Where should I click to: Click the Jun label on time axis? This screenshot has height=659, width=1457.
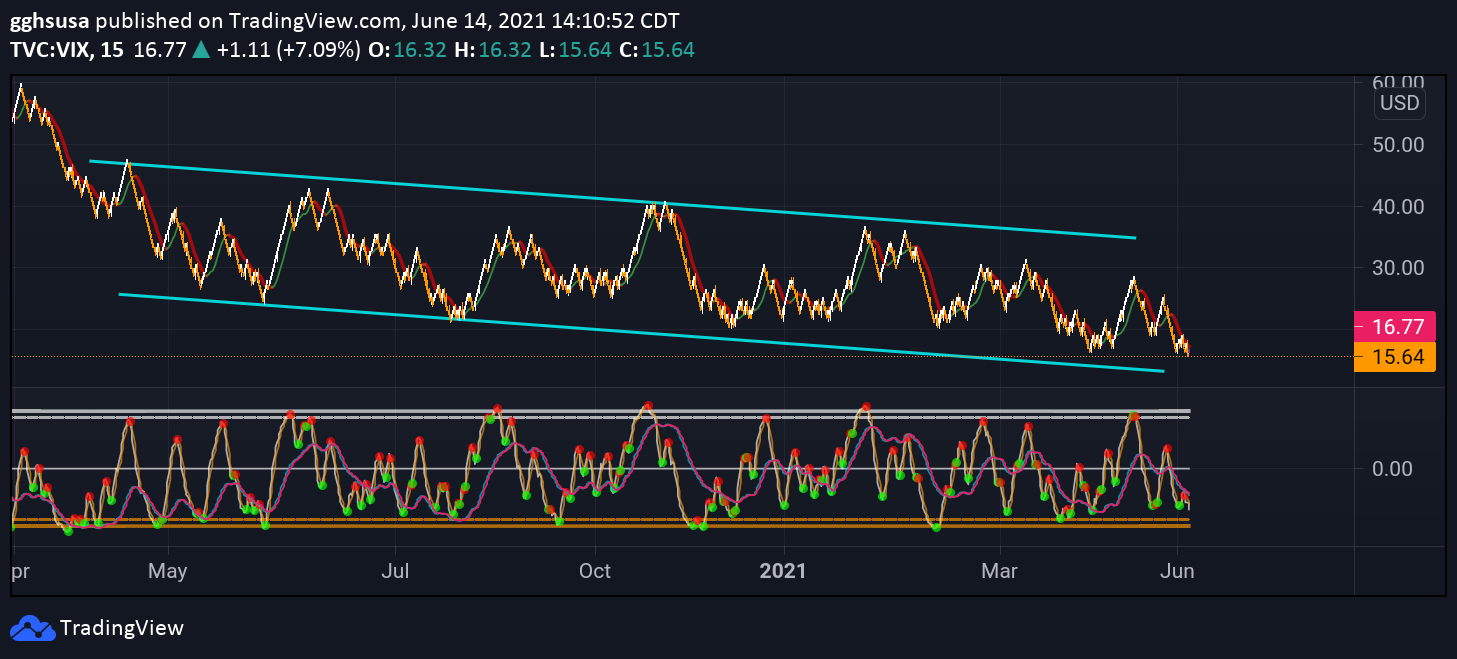pos(1178,571)
